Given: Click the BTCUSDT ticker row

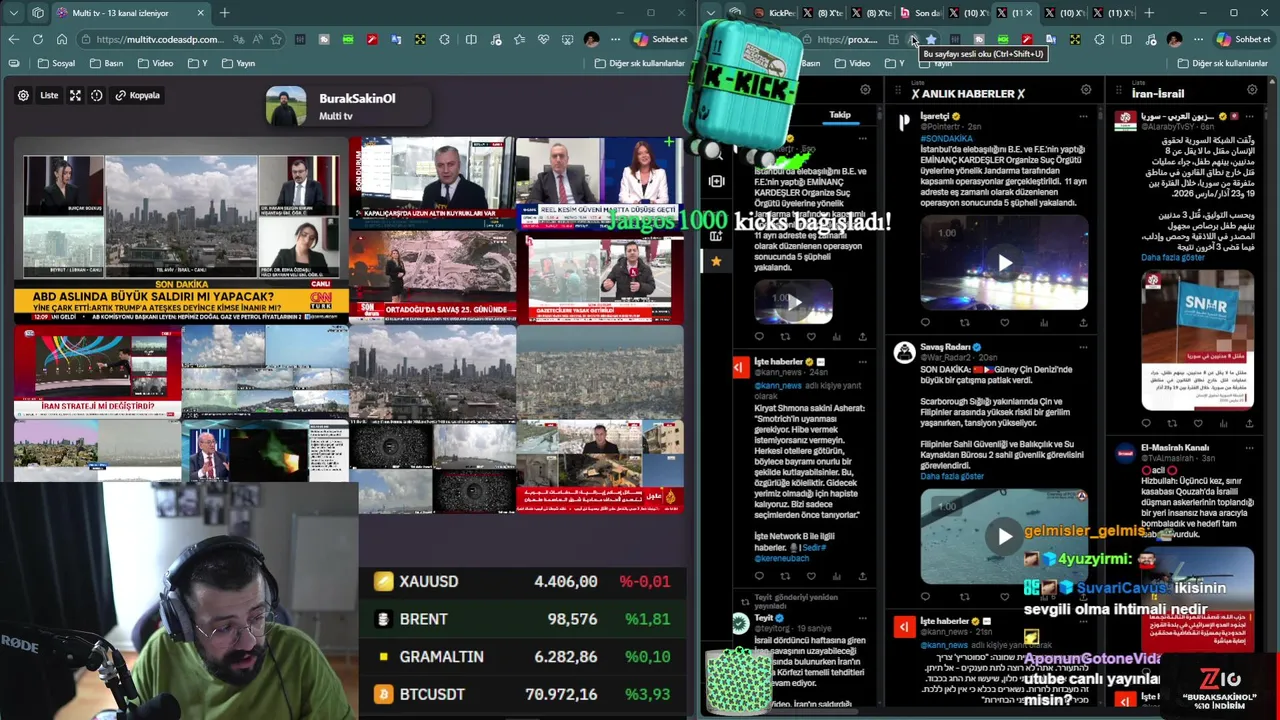Looking at the screenshot, I should coord(523,694).
